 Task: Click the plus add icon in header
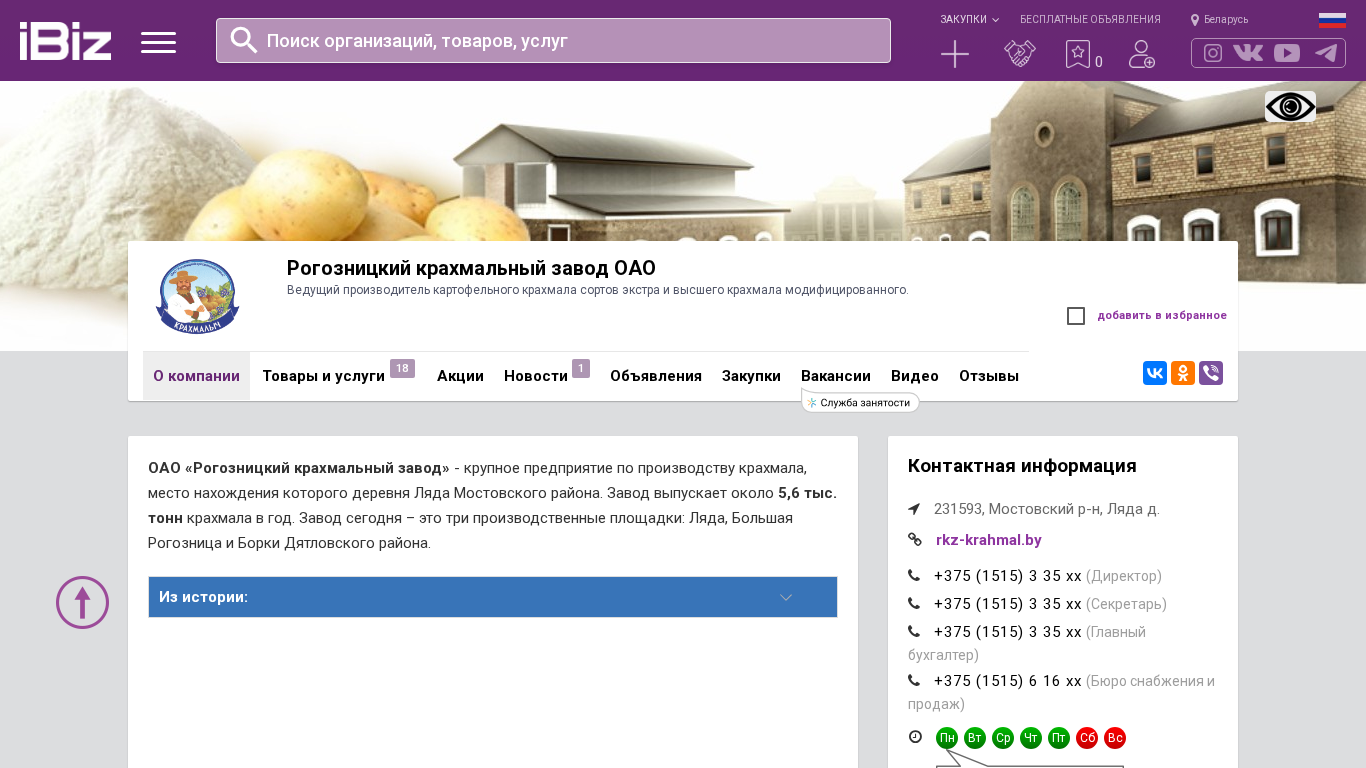click(955, 54)
